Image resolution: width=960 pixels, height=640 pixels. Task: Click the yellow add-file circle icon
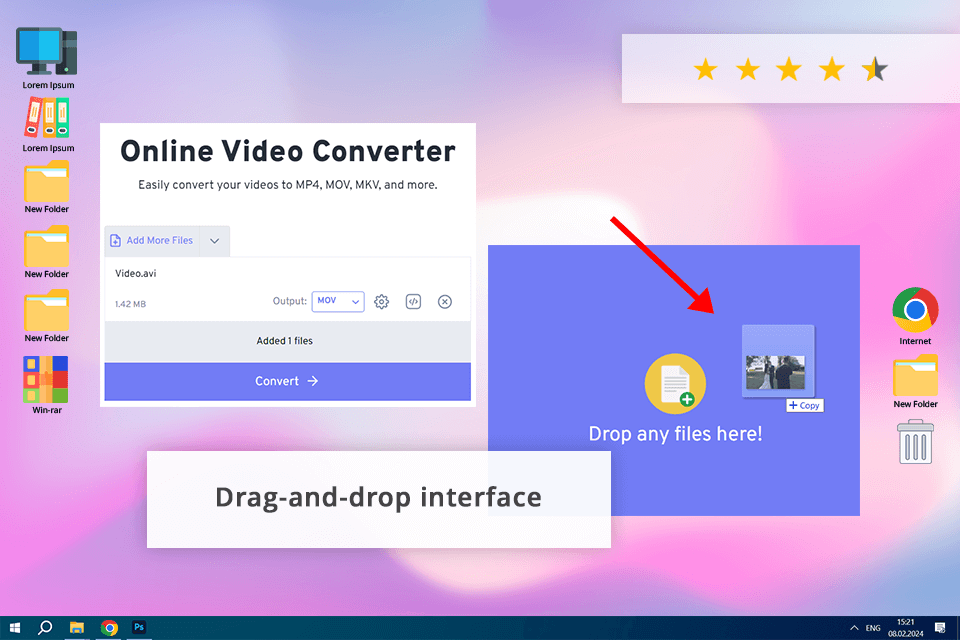pos(675,384)
